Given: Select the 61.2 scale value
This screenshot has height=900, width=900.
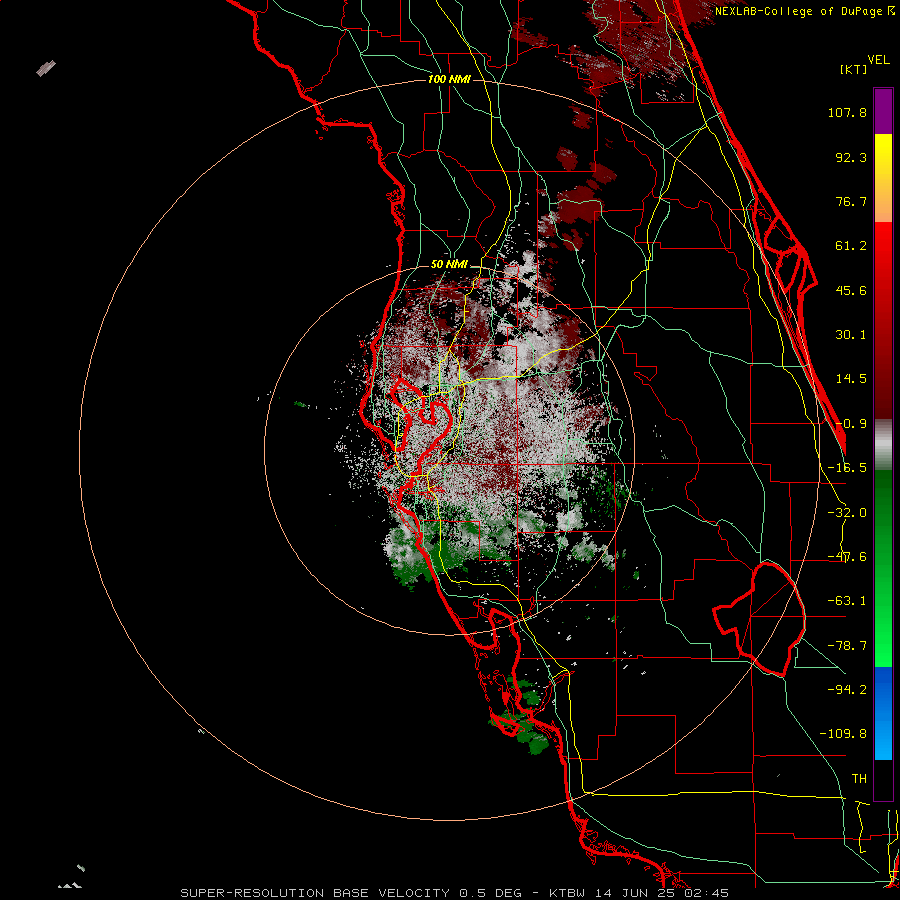Looking at the screenshot, I should 851,246.
